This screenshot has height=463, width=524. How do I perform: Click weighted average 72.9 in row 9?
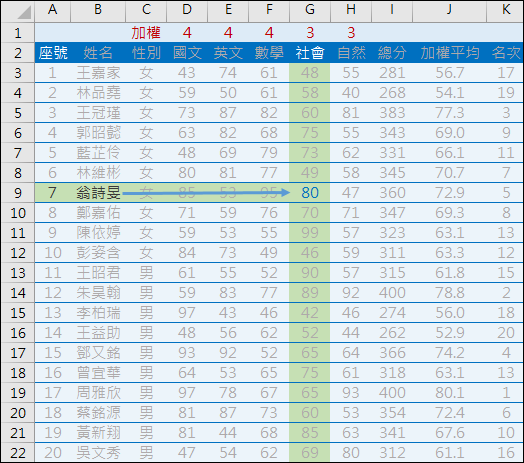click(x=449, y=193)
